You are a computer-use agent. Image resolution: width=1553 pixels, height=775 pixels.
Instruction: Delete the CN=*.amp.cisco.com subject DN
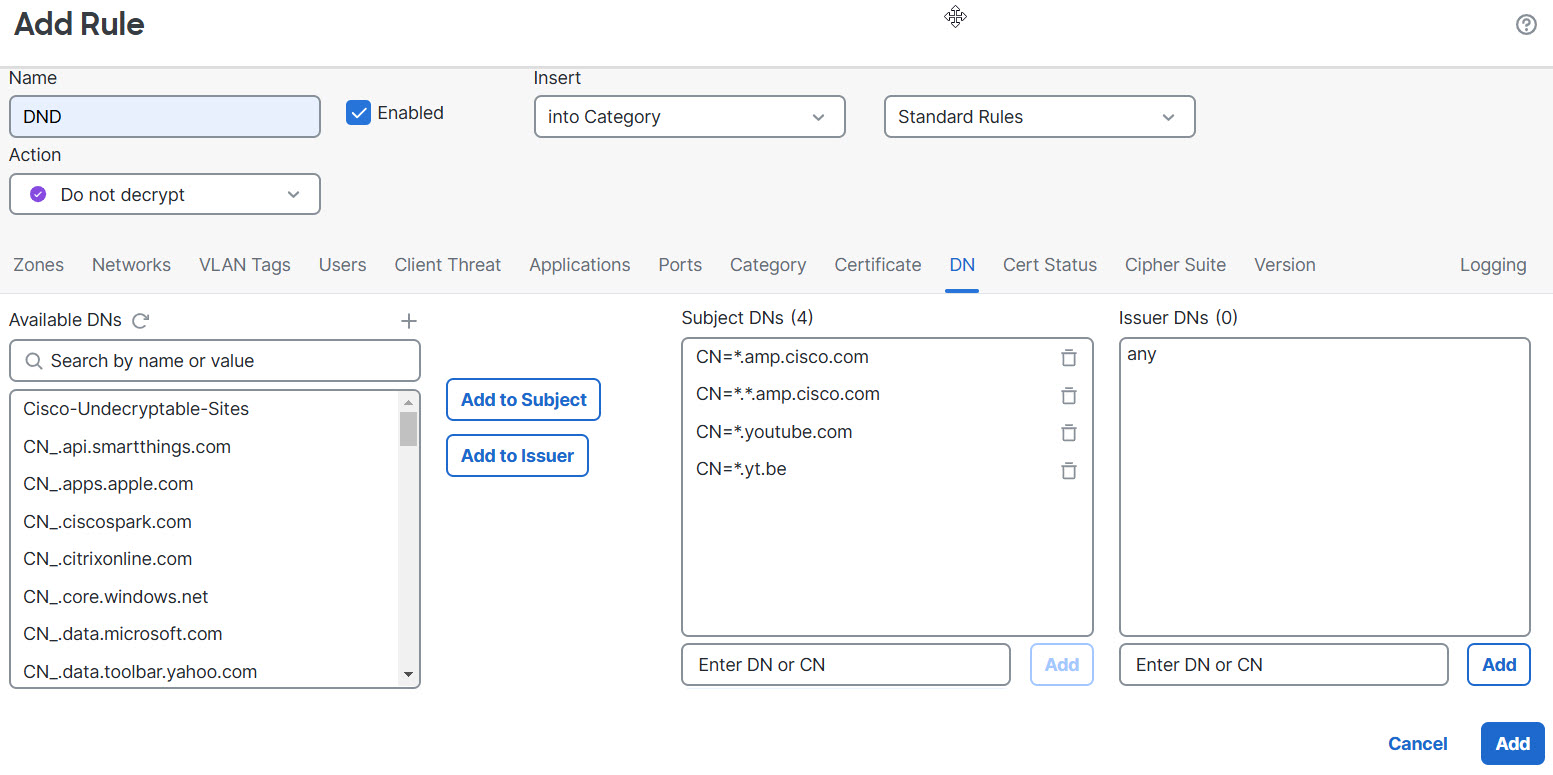point(1068,357)
